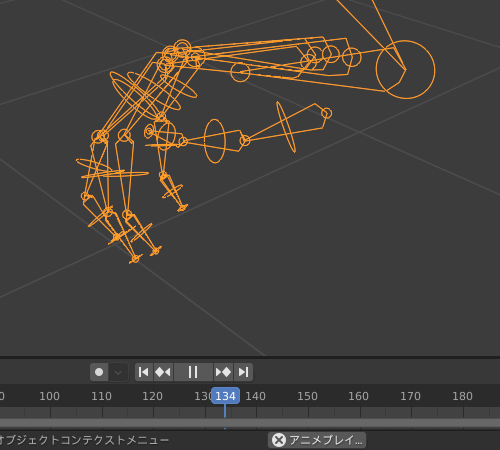This screenshot has height=450, width=500.
Task: Click frame 170 label on the timeline
Action: coord(410,396)
